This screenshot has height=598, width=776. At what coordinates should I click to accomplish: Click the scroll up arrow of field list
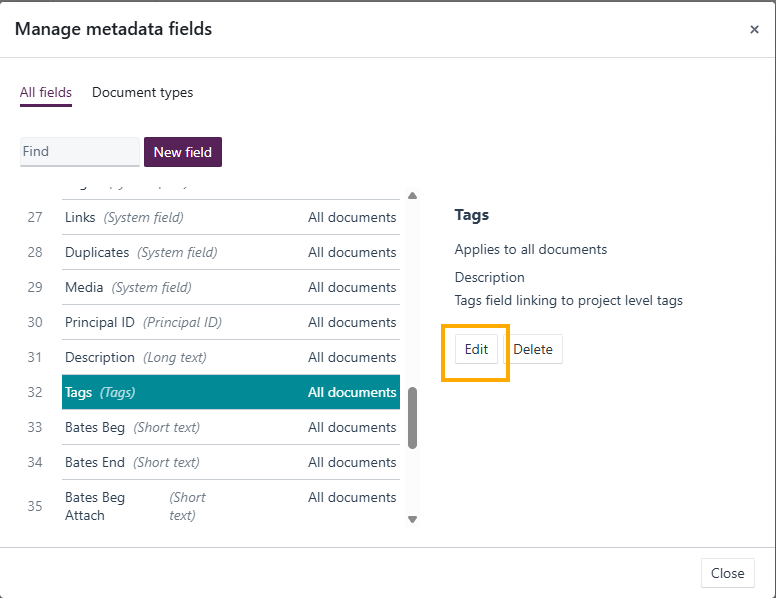point(412,196)
